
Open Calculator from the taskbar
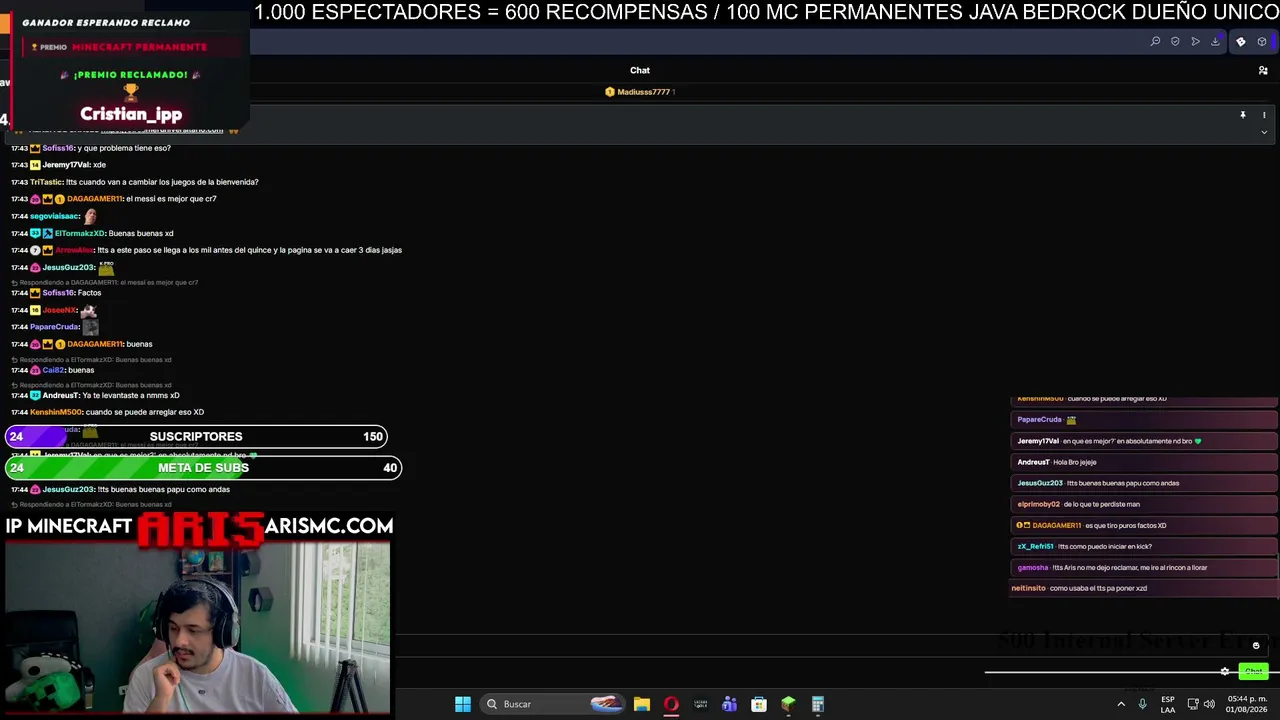(817, 704)
